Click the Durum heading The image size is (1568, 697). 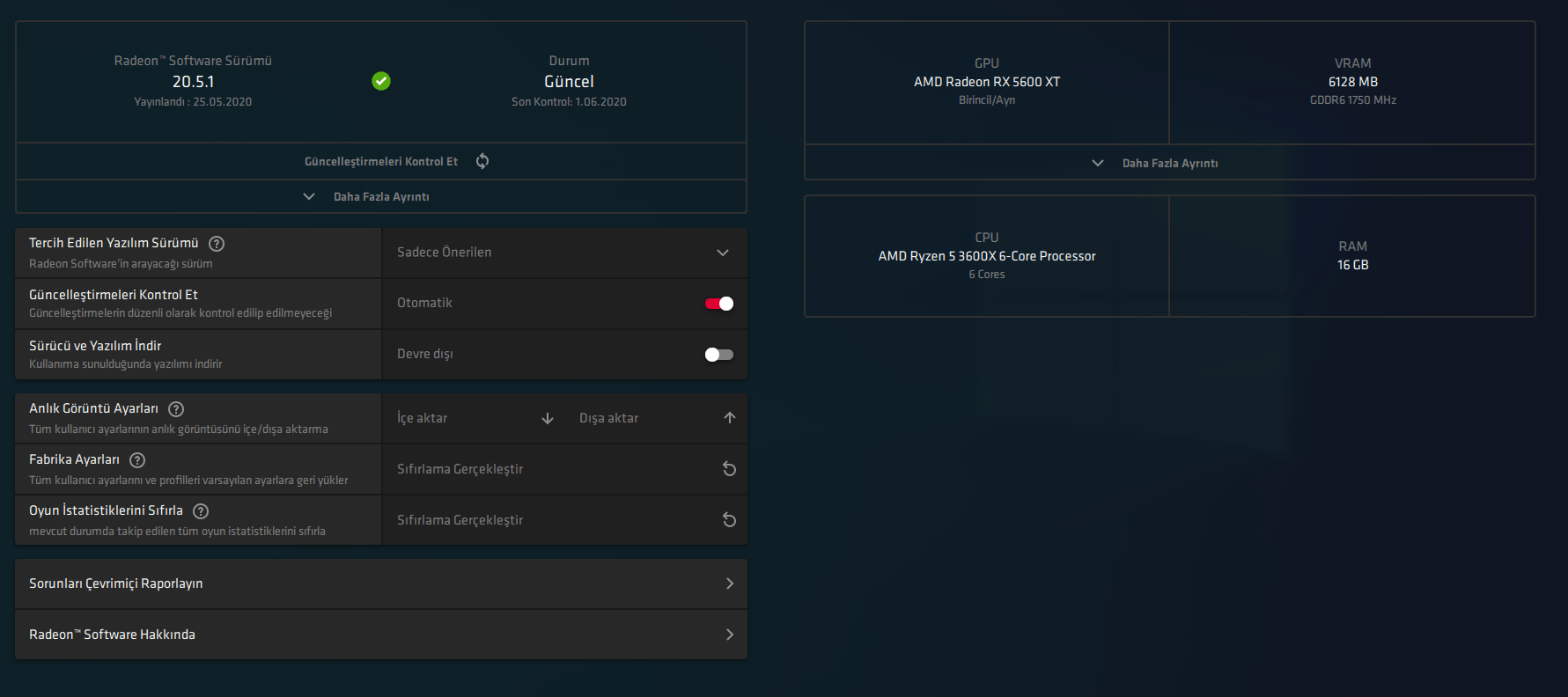click(x=569, y=61)
